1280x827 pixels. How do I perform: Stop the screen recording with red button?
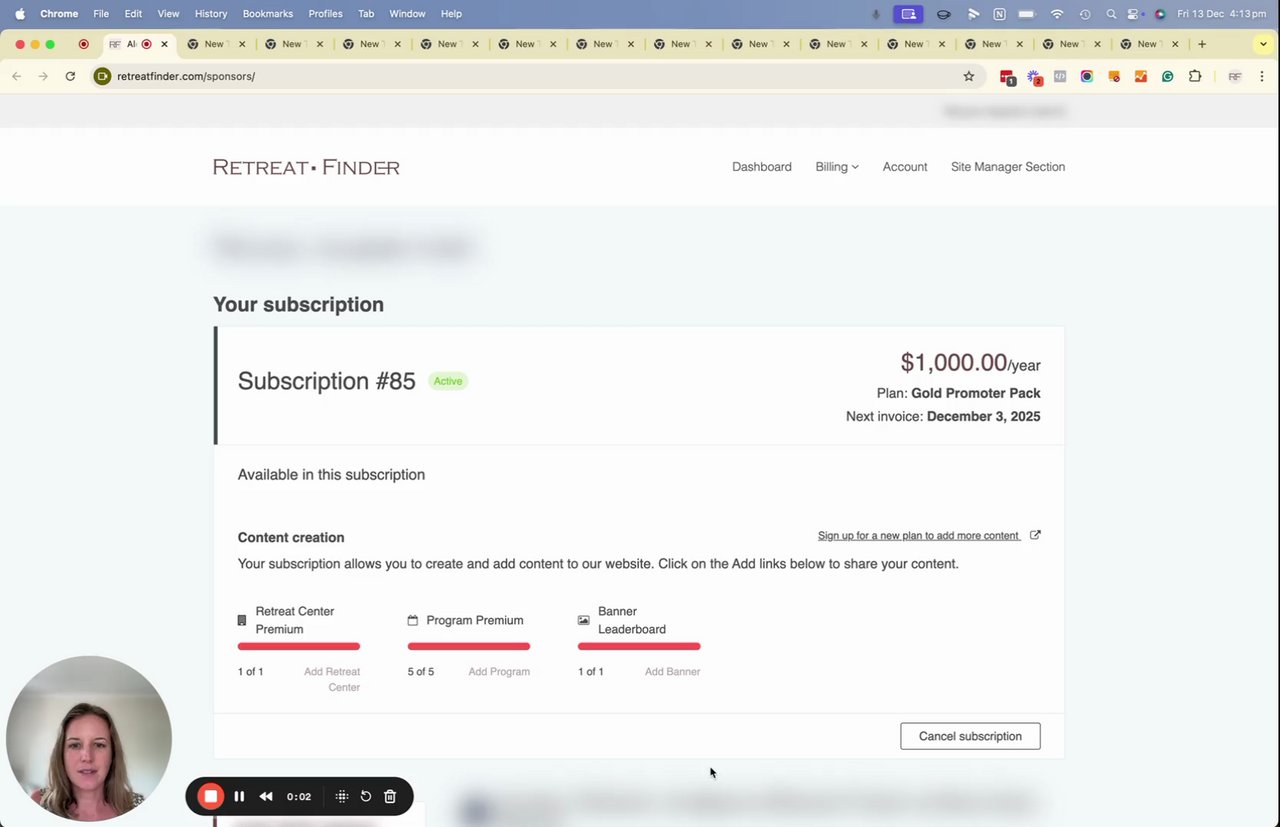[210, 796]
